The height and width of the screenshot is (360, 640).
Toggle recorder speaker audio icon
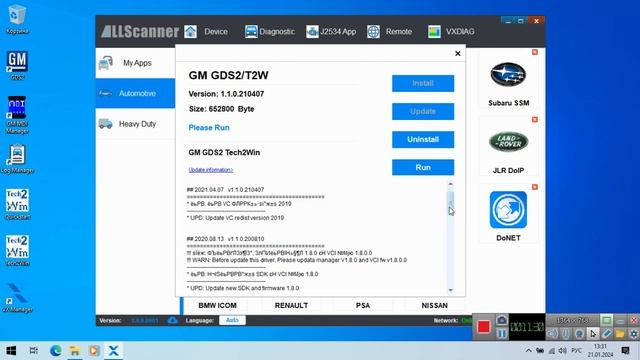[x=552, y=333]
